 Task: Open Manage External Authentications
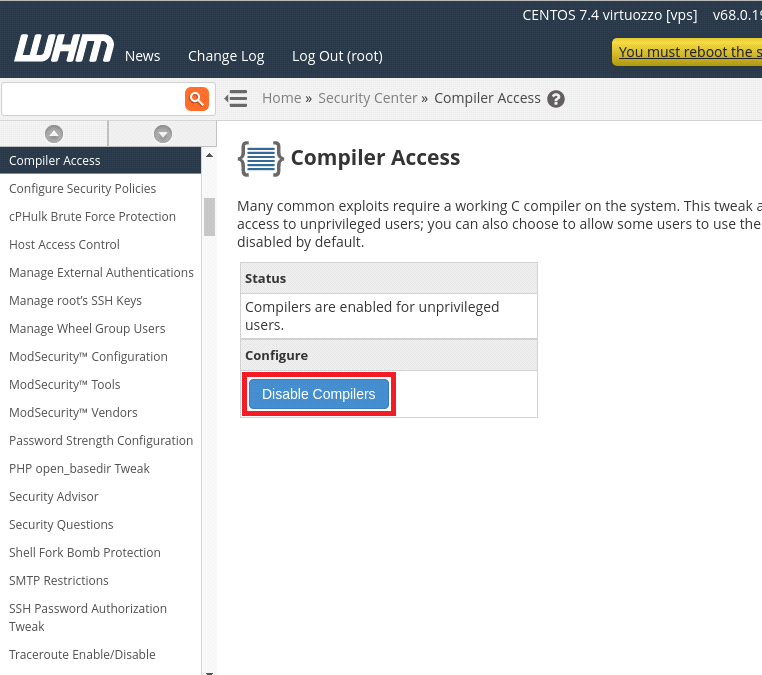(x=101, y=273)
